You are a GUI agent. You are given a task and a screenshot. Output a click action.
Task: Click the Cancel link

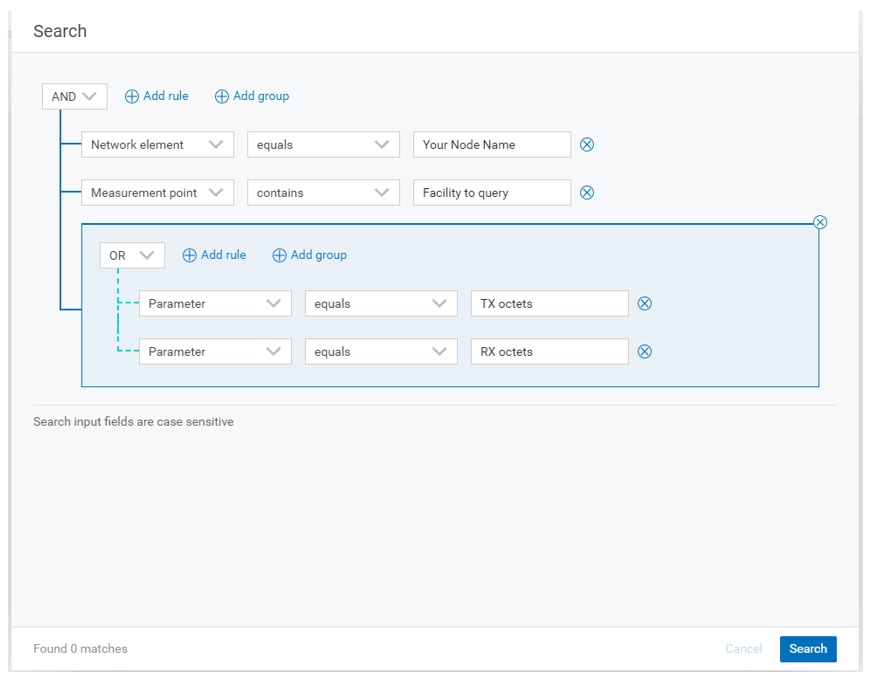743,649
